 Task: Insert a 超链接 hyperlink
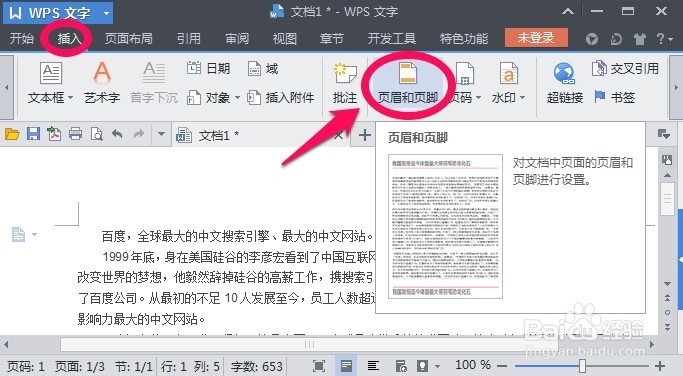pyautogui.click(x=565, y=83)
